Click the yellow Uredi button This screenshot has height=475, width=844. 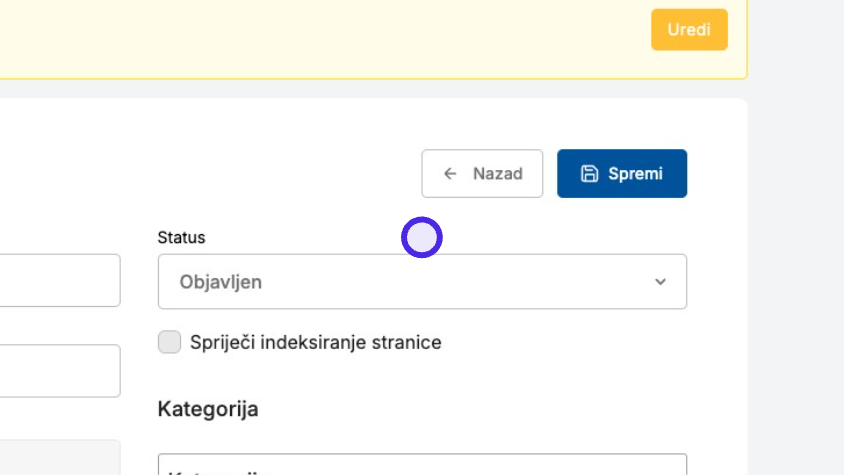(689, 30)
